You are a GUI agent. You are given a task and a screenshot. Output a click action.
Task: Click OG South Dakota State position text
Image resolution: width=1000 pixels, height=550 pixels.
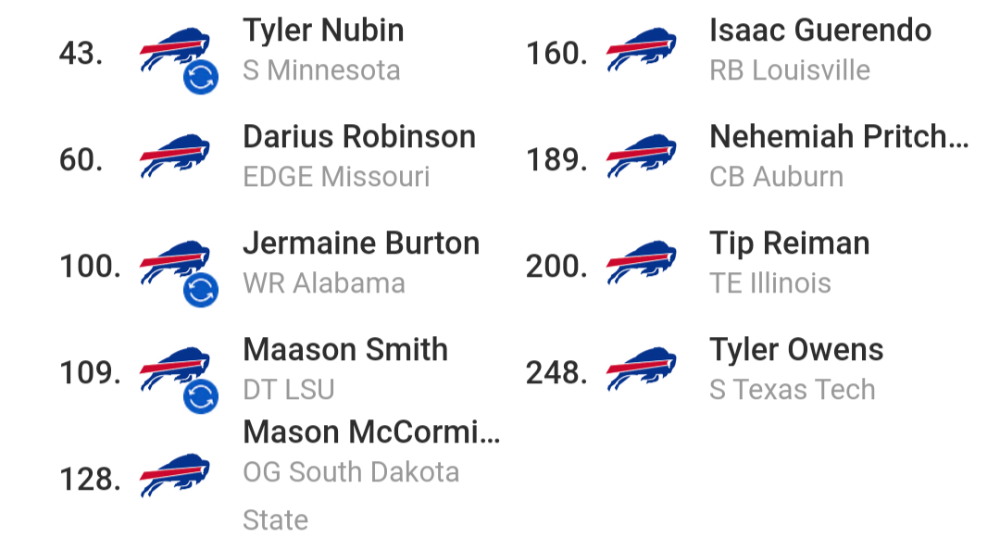[351, 496]
